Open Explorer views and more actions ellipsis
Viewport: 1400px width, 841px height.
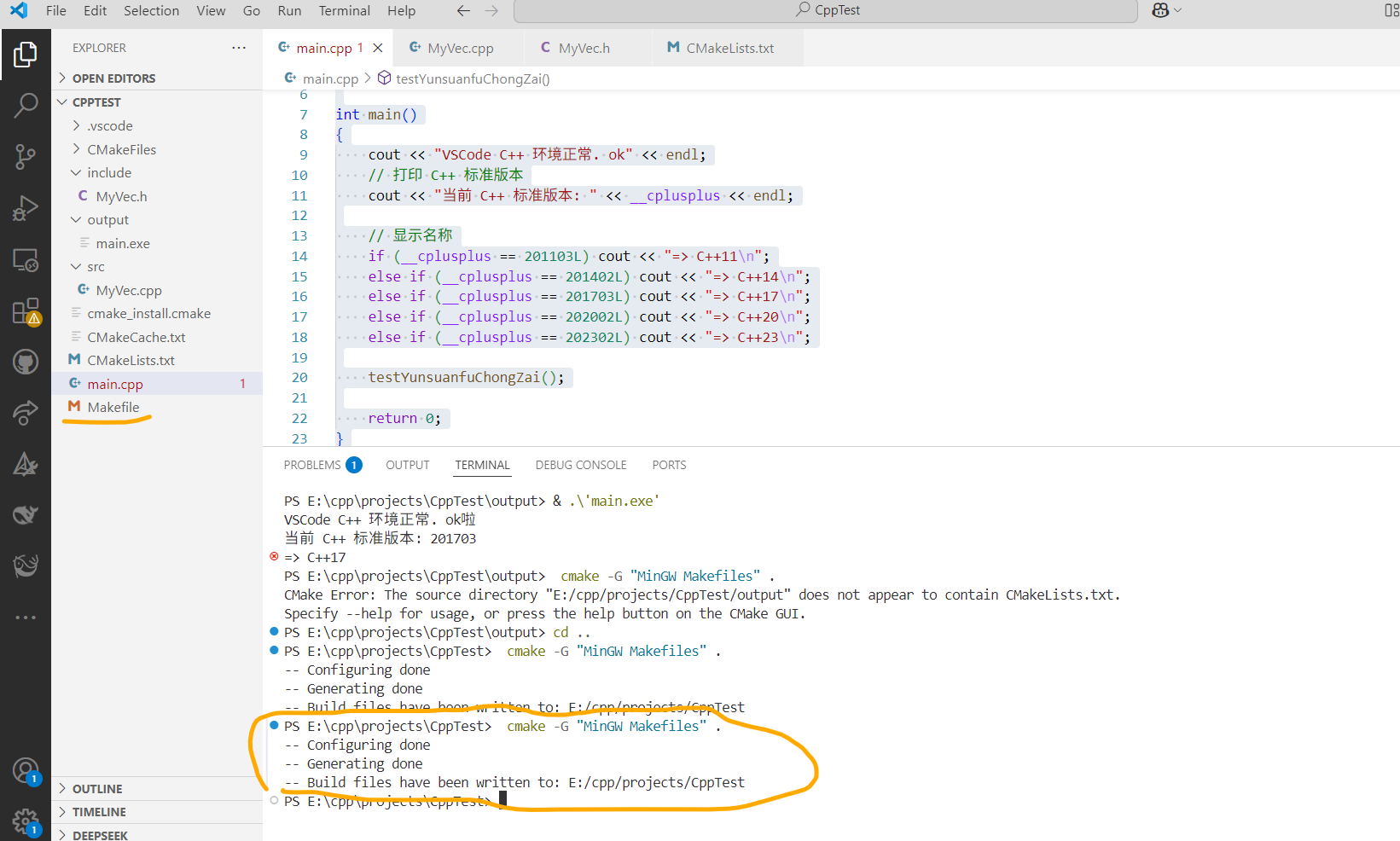tap(239, 48)
